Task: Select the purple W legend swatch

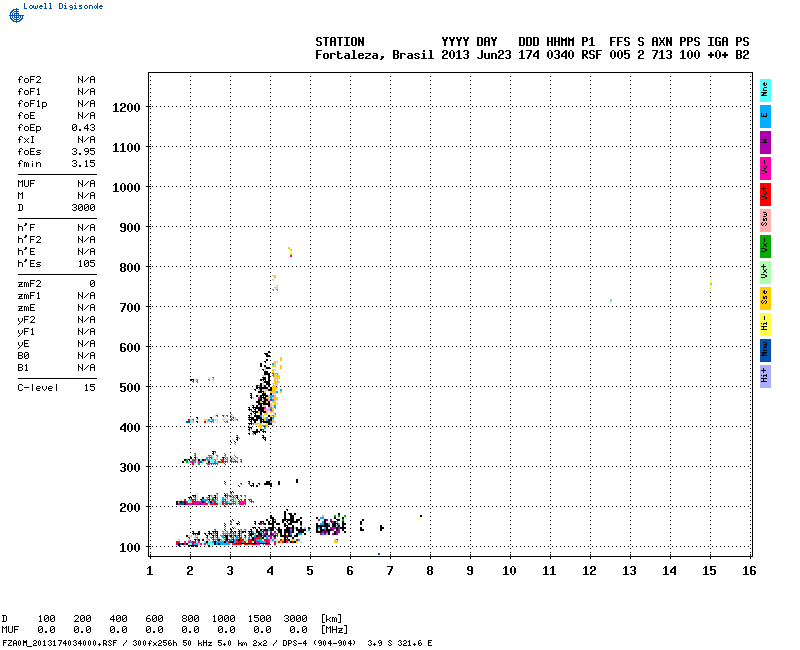Action: point(765,142)
